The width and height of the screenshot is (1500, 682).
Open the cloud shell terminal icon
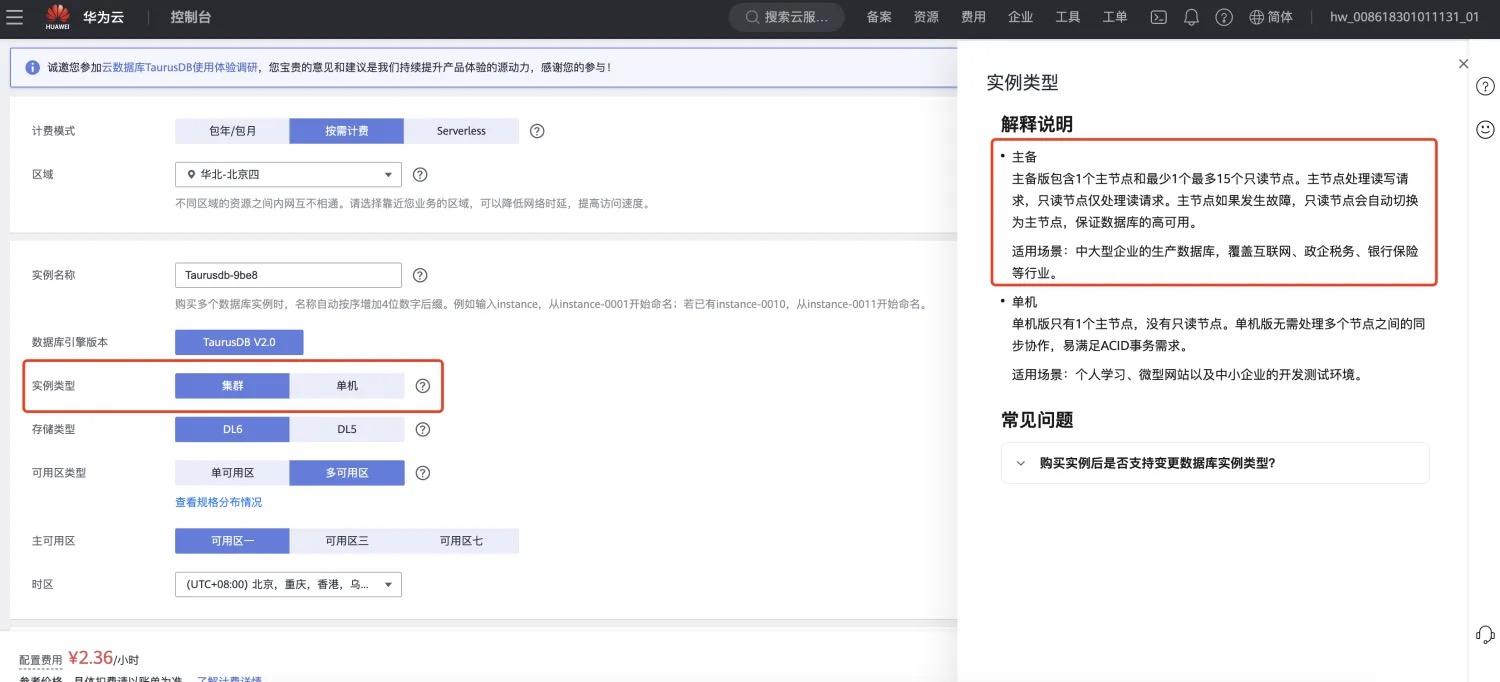[1159, 17]
